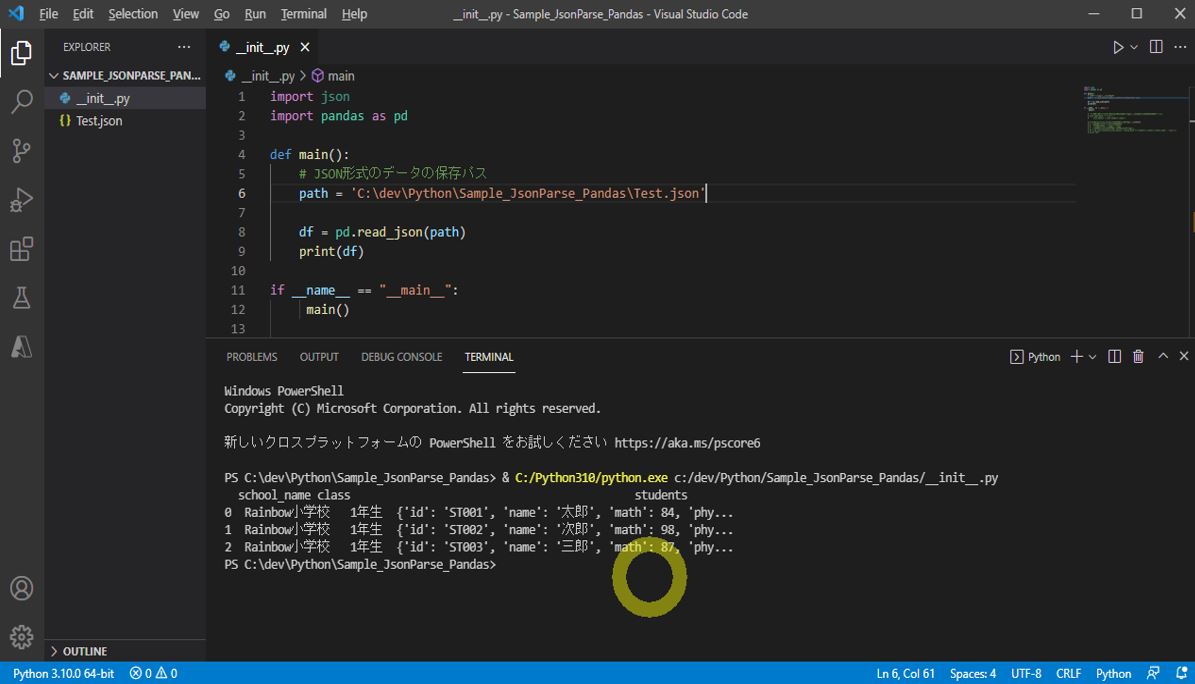Open the Manage settings gear
Image resolution: width=1195 pixels, height=684 pixels.
pyautogui.click(x=22, y=637)
